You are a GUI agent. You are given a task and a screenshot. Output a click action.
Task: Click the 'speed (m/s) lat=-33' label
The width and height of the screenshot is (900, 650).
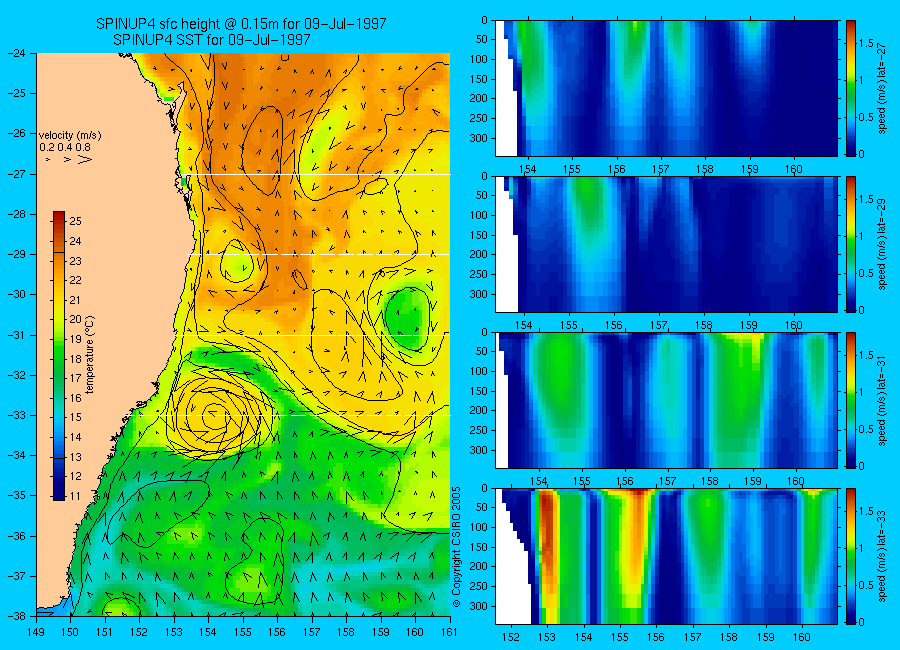883,556
